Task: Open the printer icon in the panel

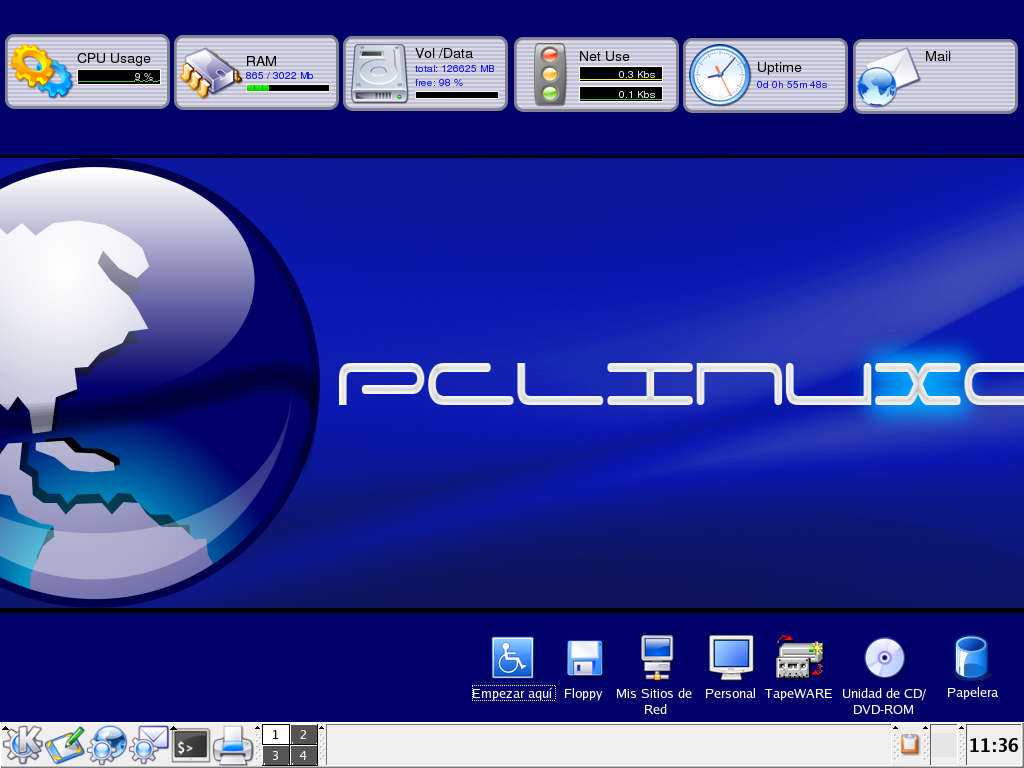Action: pyautogui.click(x=233, y=745)
